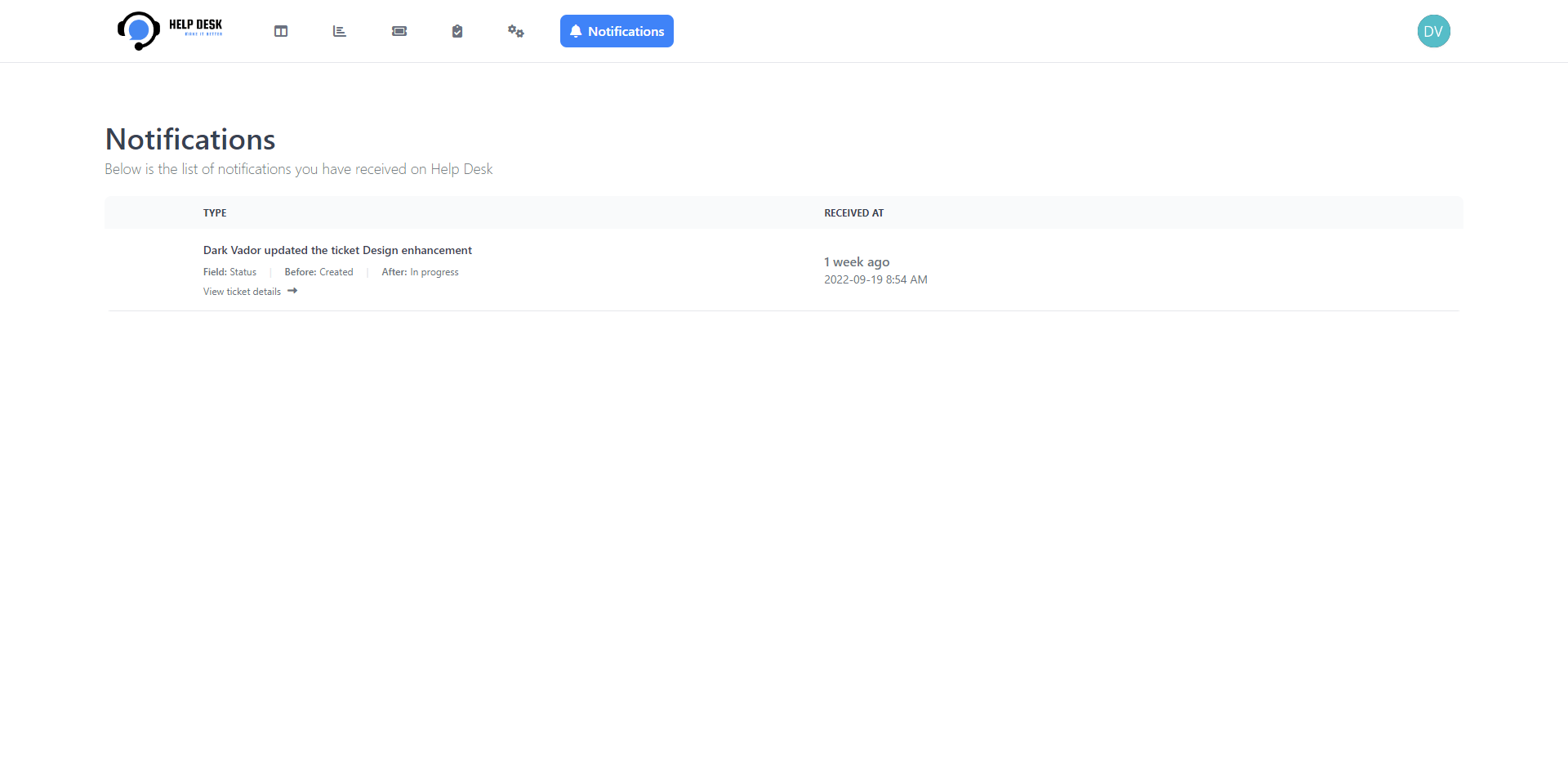The height and width of the screenshot is (759, 1568).
Task: Click the 'Before: Created' text
Action: [x=318, y=272]
